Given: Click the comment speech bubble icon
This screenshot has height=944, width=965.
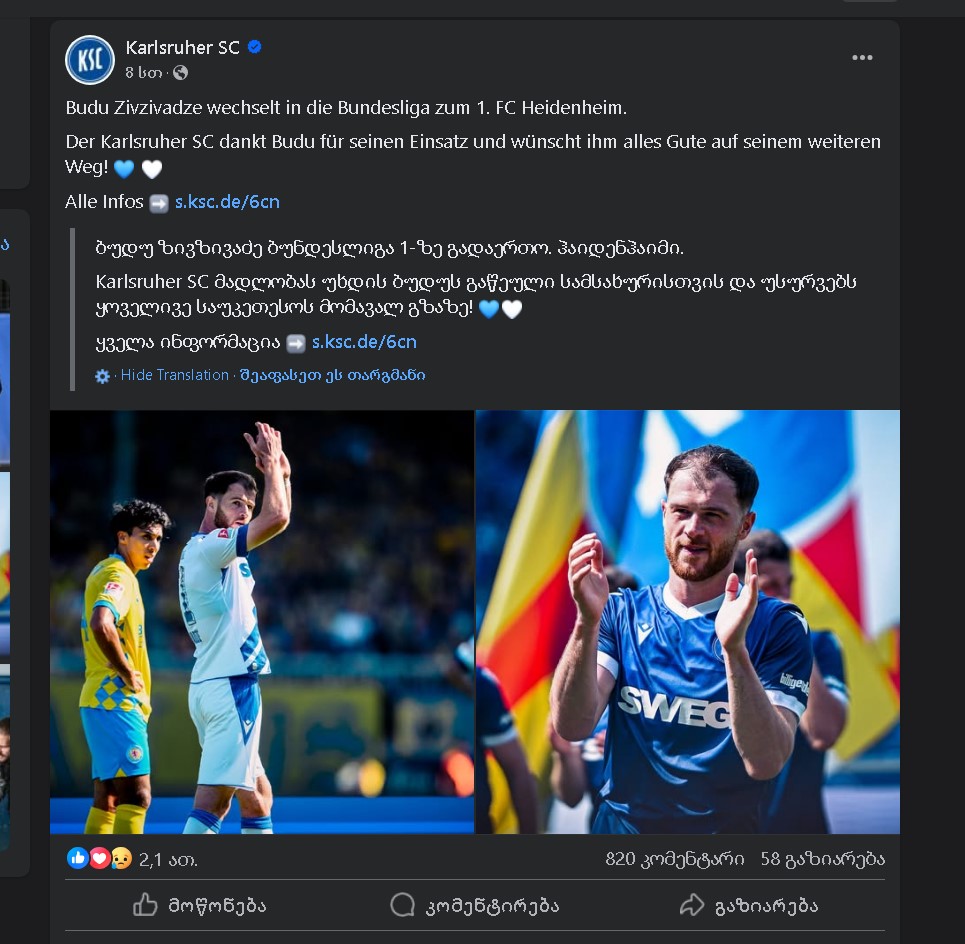Looking at the screenshot, I should tap(402, 906).
